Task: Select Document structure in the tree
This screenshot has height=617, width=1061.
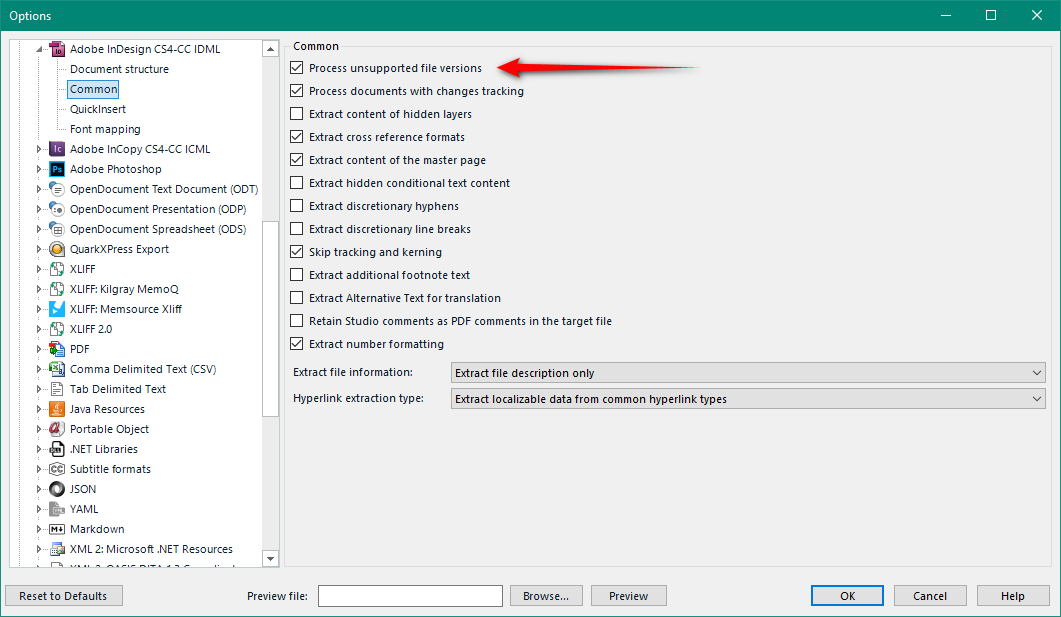Action: (119, 69)
